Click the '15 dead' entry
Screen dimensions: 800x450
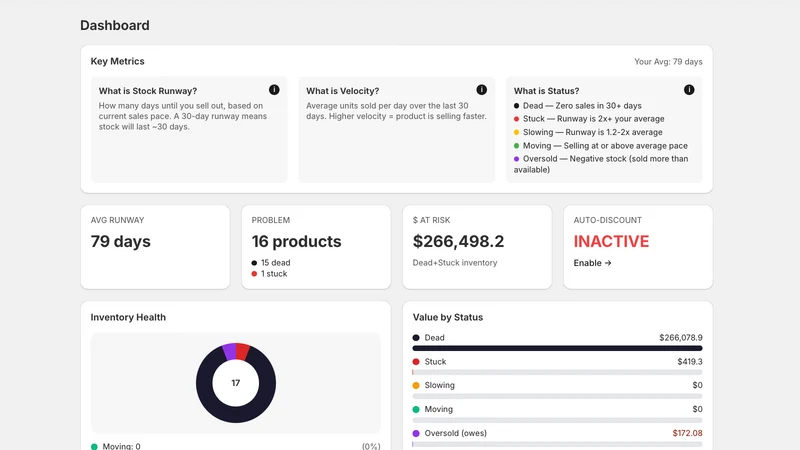(x=271, y=263)
